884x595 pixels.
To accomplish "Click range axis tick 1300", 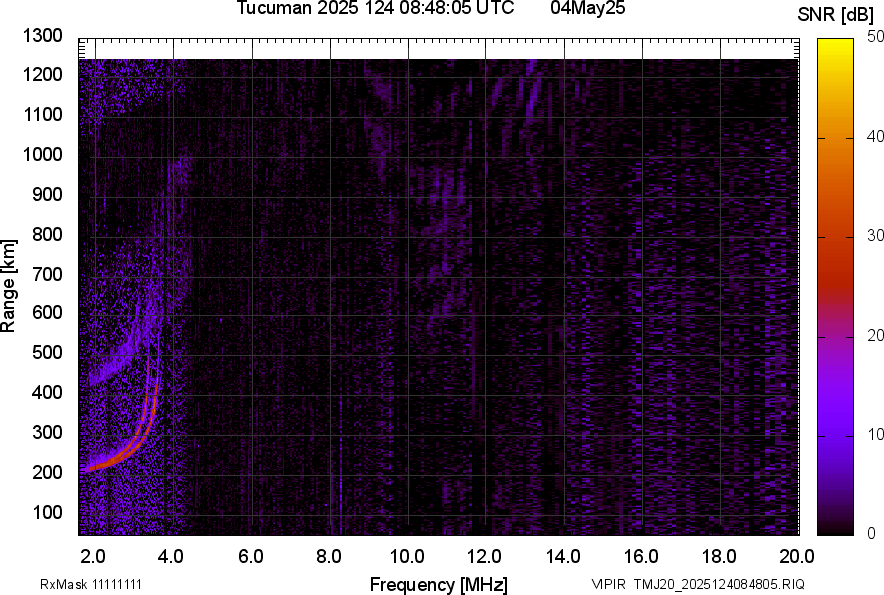I will click(x=42, y=36).
